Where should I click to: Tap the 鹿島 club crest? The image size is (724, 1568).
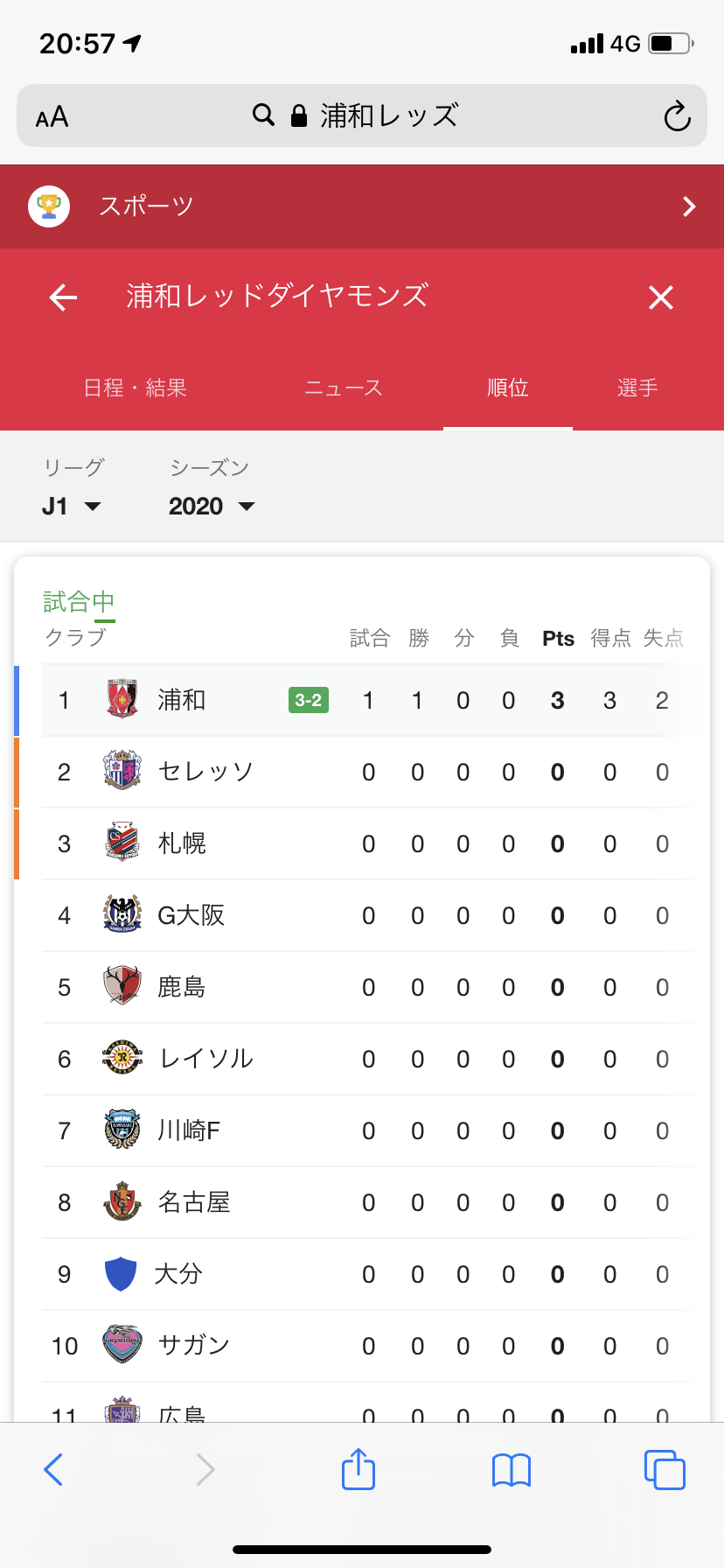122,987
